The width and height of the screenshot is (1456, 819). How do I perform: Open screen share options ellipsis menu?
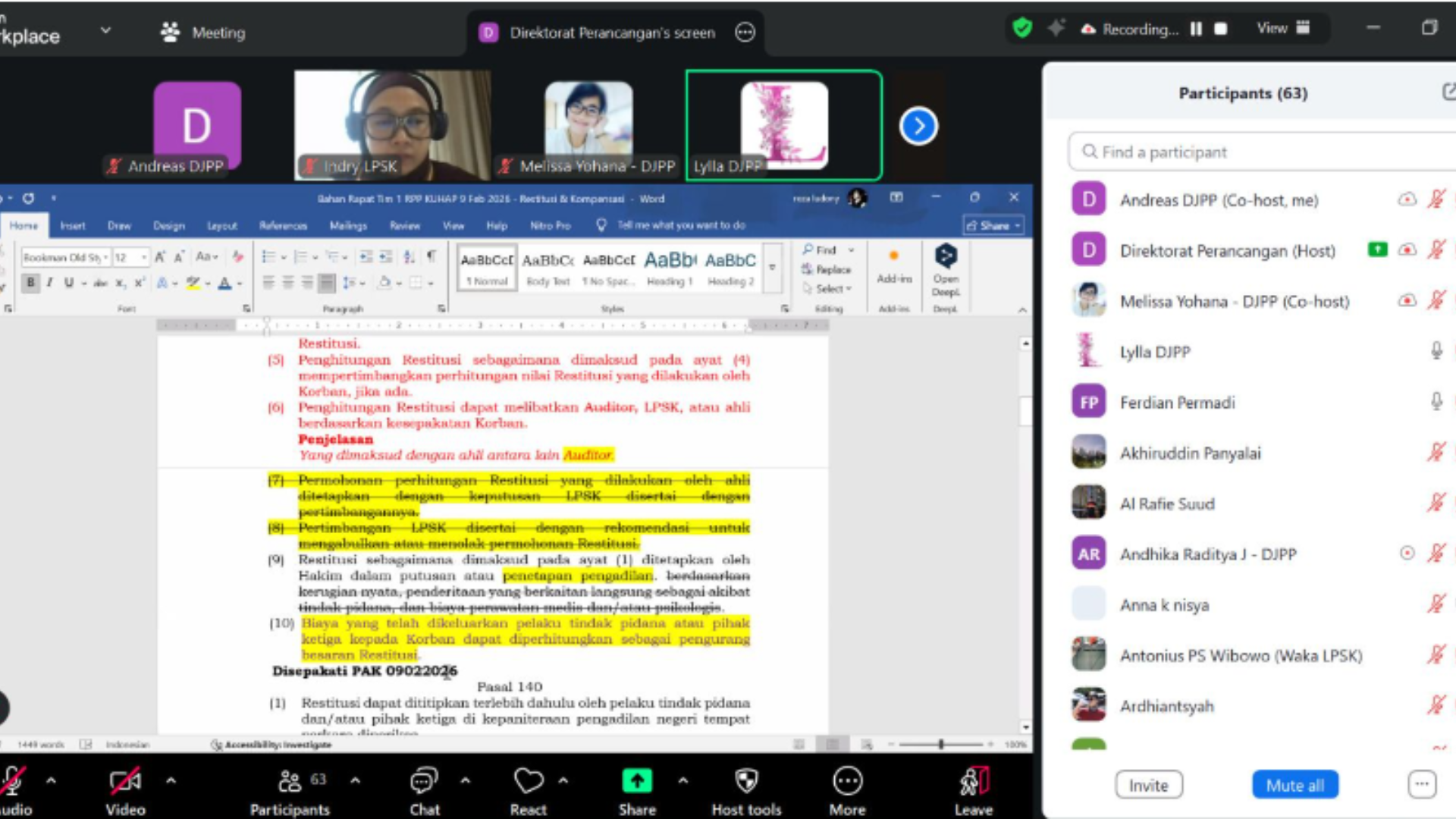point(745,33)
